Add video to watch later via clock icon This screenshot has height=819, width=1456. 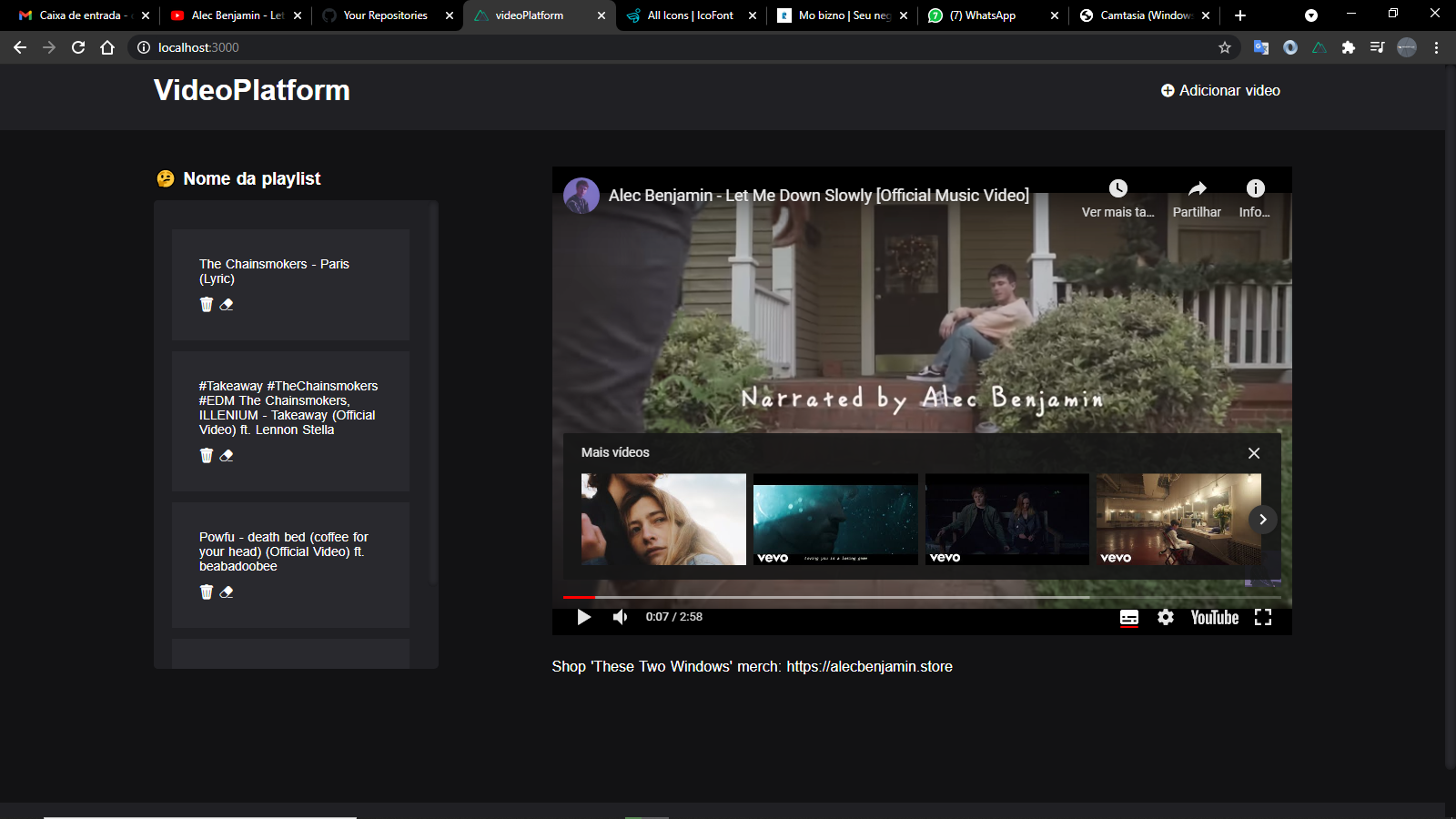pos(1117,189)
